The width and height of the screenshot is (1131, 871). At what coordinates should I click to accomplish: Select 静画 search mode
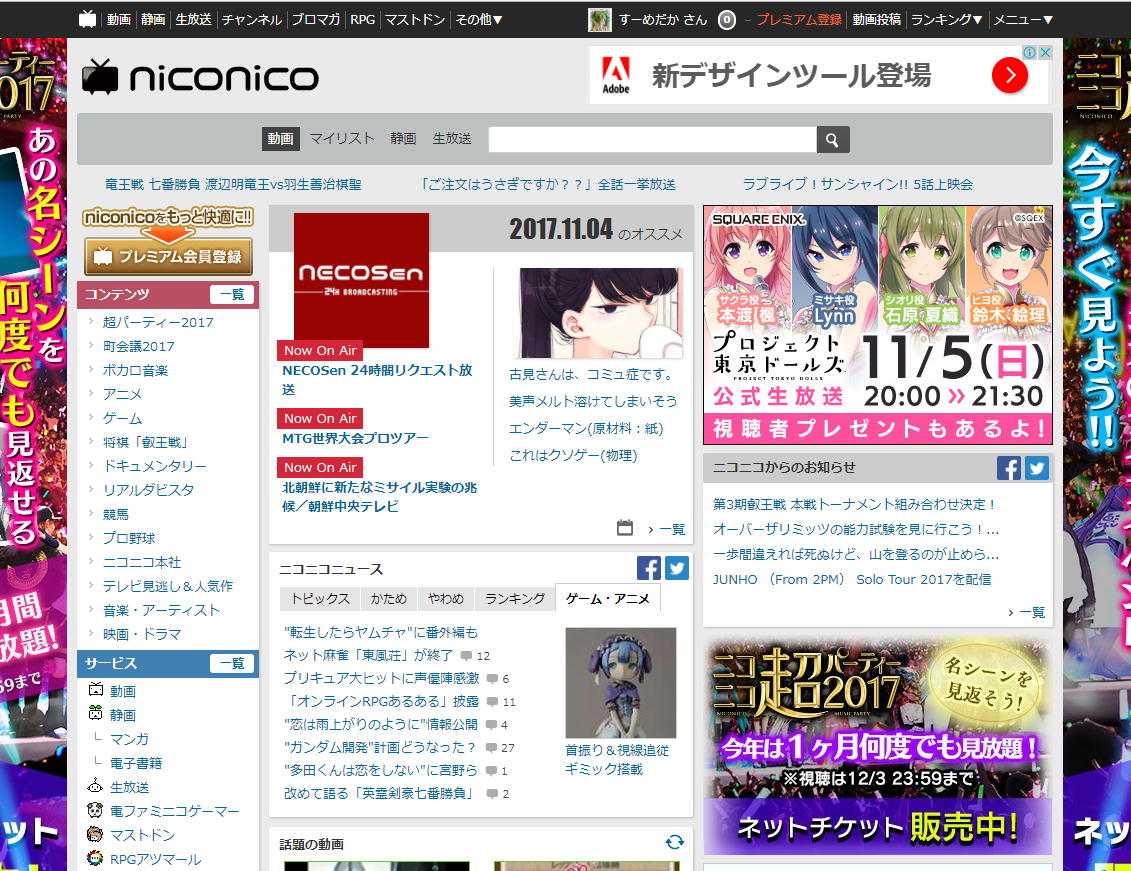[x=403, y=138]
